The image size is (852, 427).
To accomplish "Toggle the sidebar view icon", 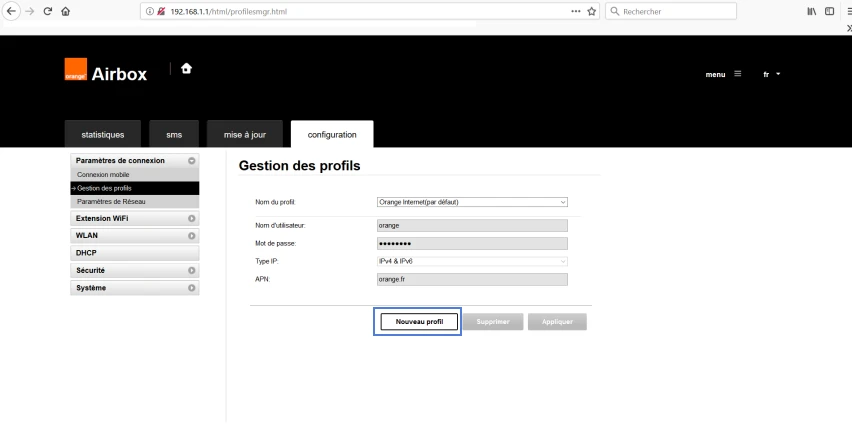I will click(x=829, y=11).
